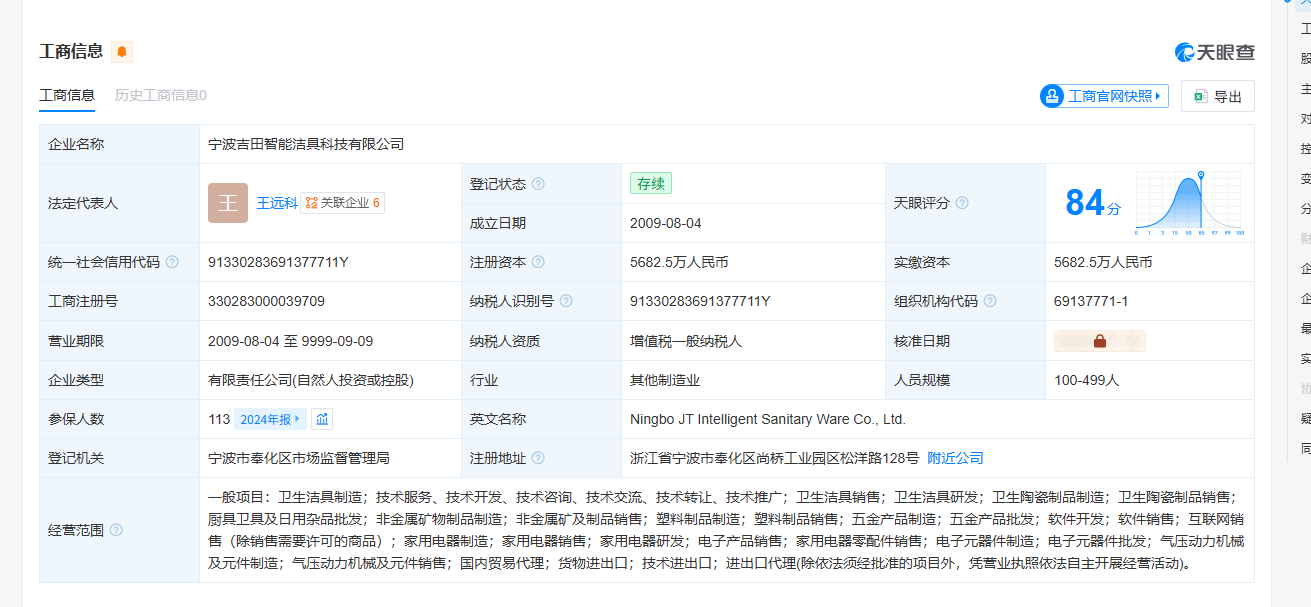
Task: Click help icon beside 纳税人识别号
Action: [566, 301]
